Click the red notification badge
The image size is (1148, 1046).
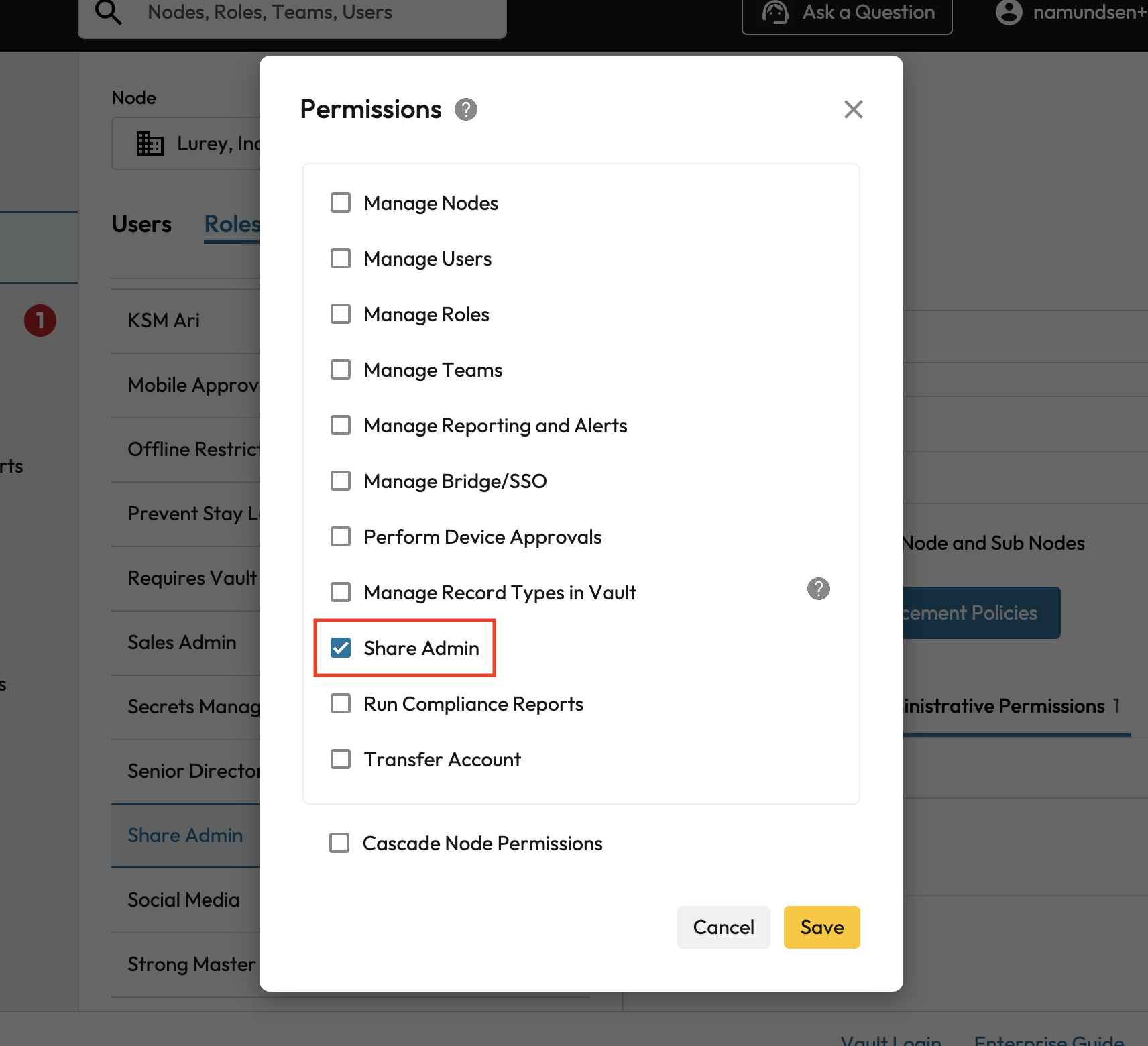click(x=40, y=321)
